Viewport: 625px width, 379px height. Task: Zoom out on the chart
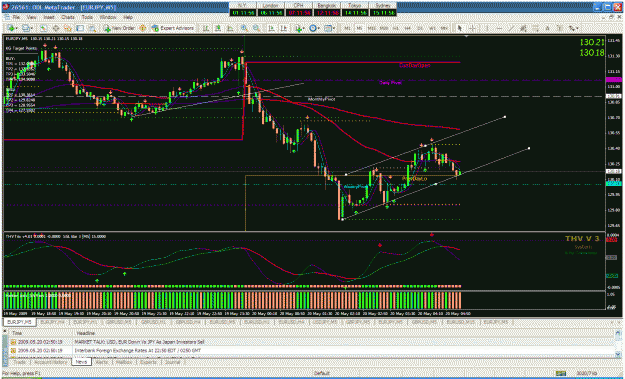[x=256, y=28]
